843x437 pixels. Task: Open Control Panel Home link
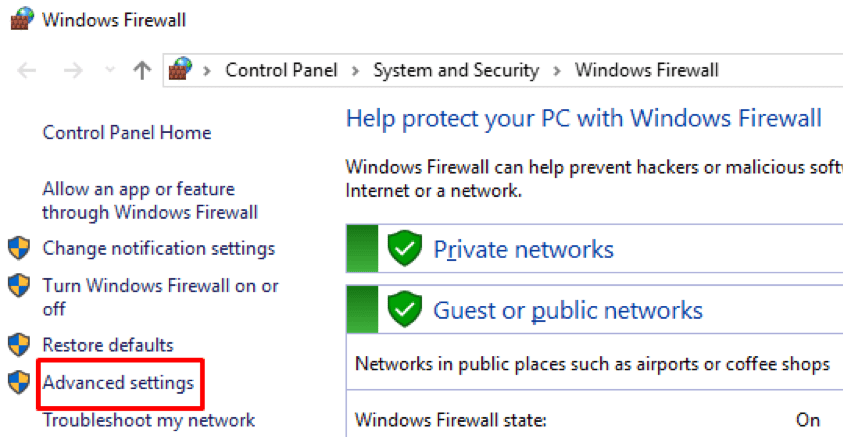[127, 132]
